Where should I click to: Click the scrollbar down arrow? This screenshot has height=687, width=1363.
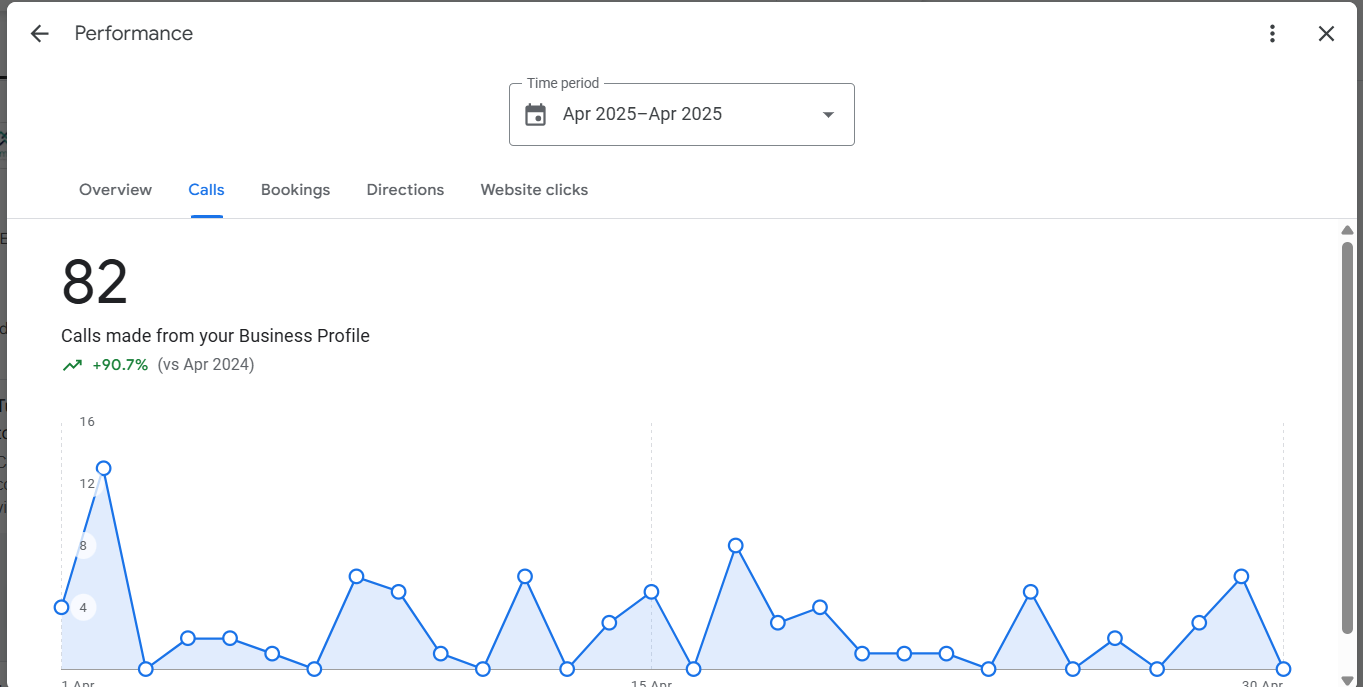[x=1347, y=680]
